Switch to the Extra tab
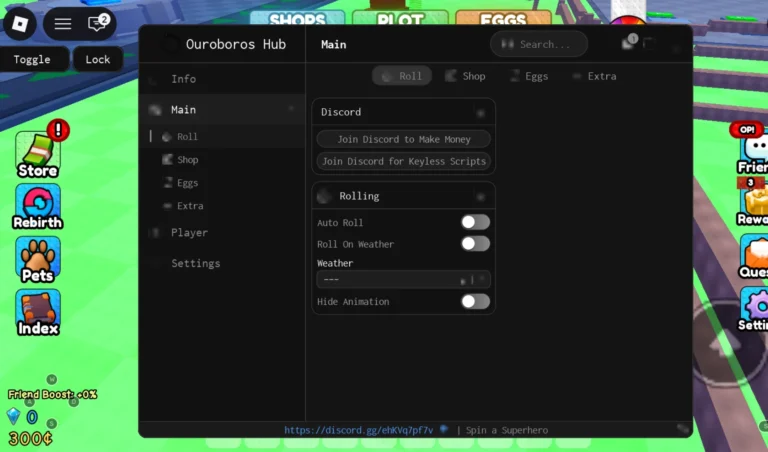The height and width of the screenshot is (452, 768). [x=594, y=76]
